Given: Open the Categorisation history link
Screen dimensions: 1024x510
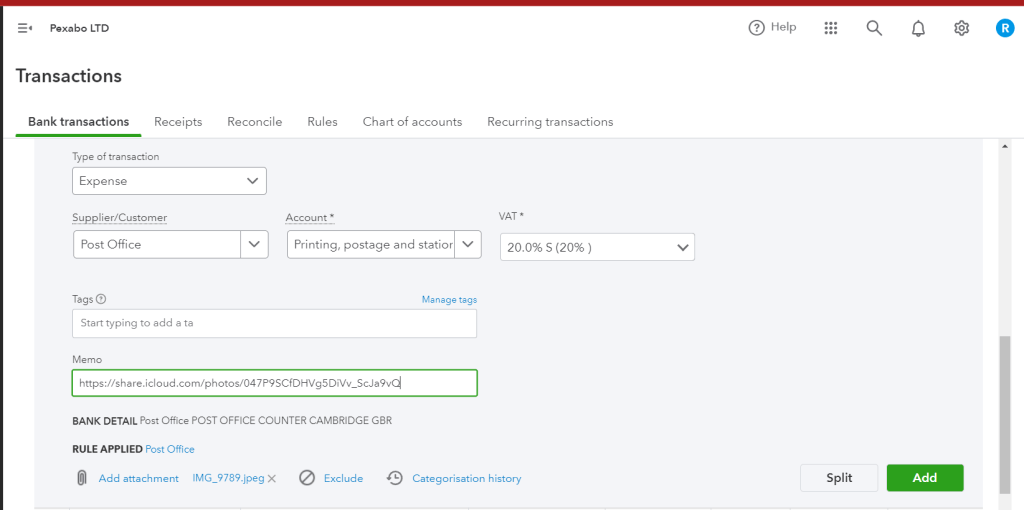Looking at the screenshot, I should point(467,479).
